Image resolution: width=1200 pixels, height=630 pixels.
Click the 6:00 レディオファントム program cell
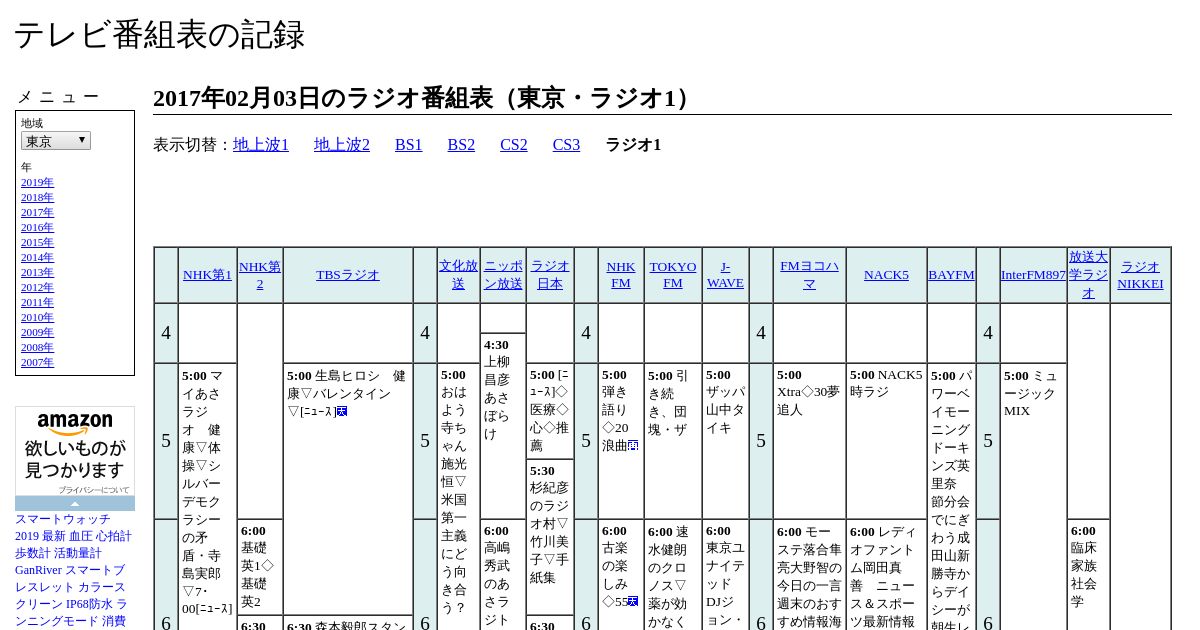coord(886,574)
